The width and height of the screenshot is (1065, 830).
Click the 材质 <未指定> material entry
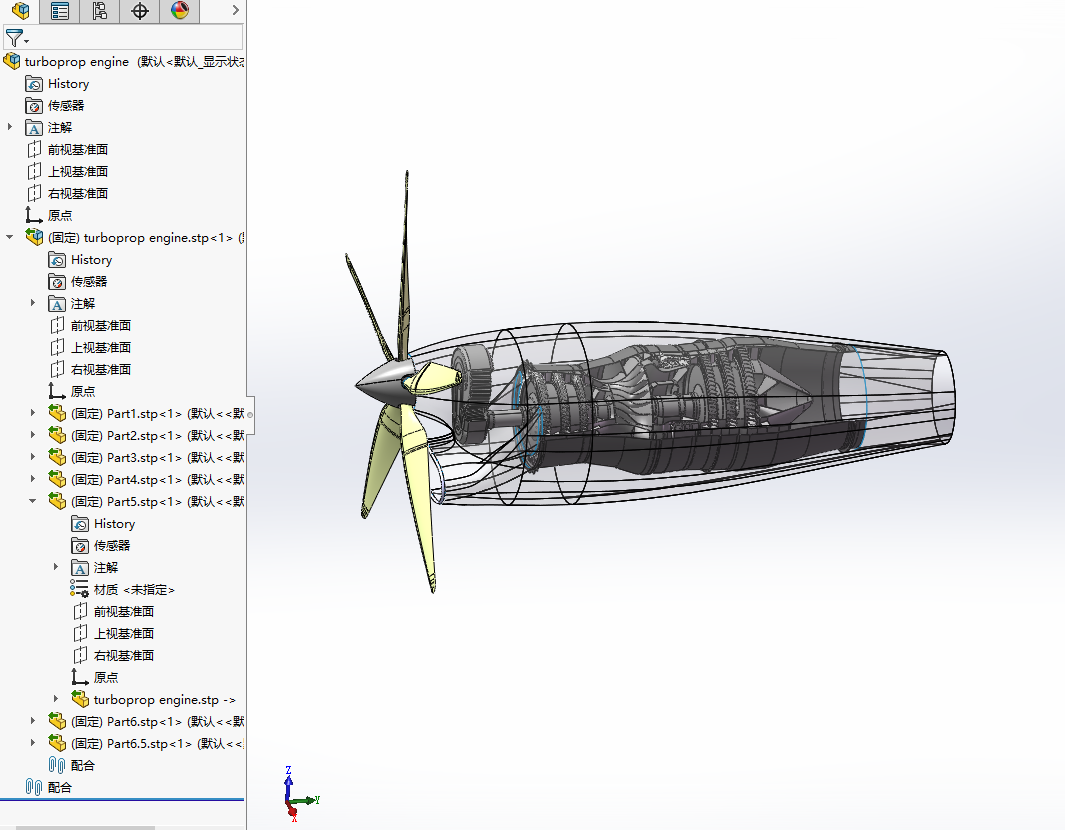(122, 590)
